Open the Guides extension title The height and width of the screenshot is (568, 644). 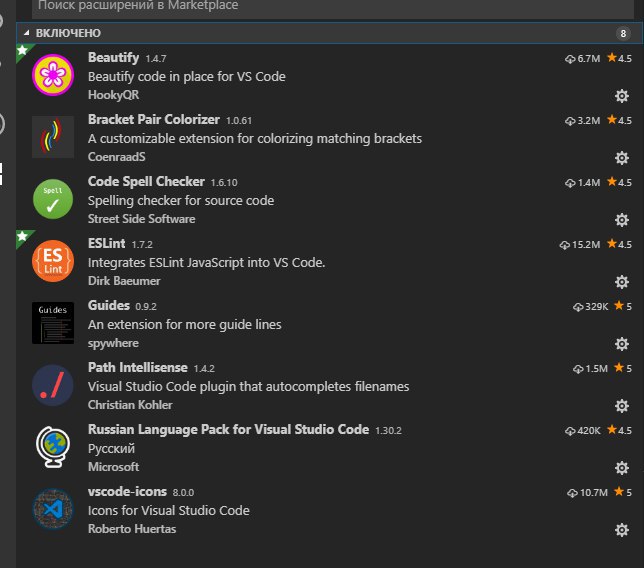pos(108,306)
